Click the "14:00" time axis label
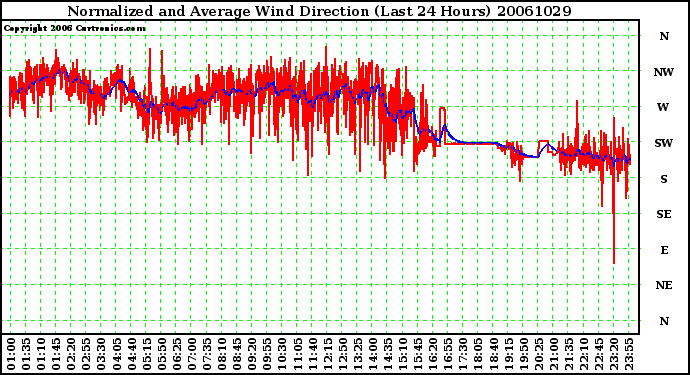The width and height of the screenshot is (690, 375). (x=373, y=354)
